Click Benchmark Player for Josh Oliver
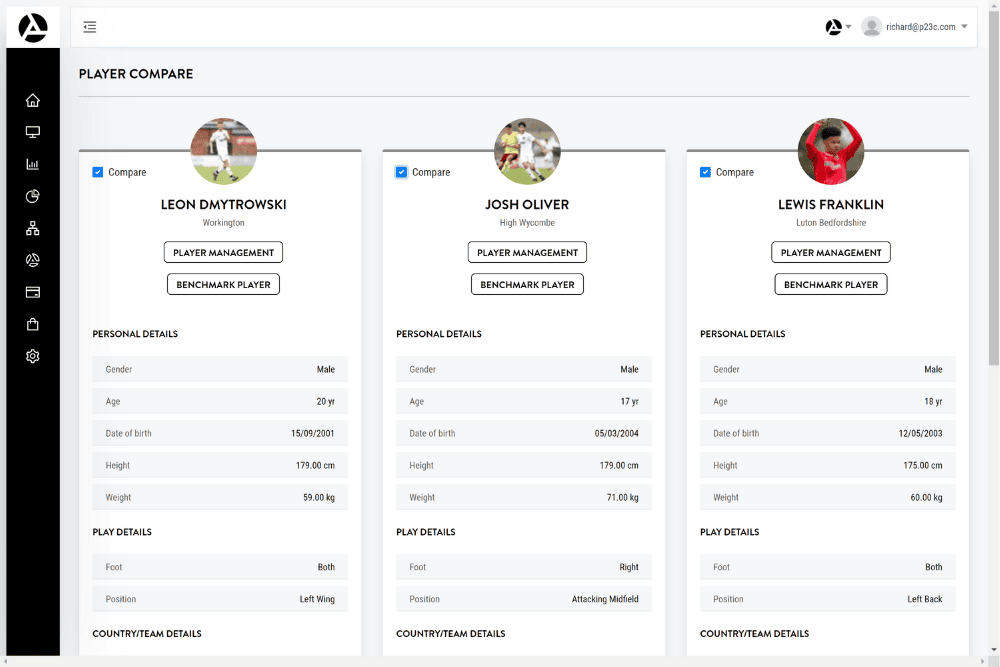This screenshot has width=1000, height=667. click(x=527, y=285)
